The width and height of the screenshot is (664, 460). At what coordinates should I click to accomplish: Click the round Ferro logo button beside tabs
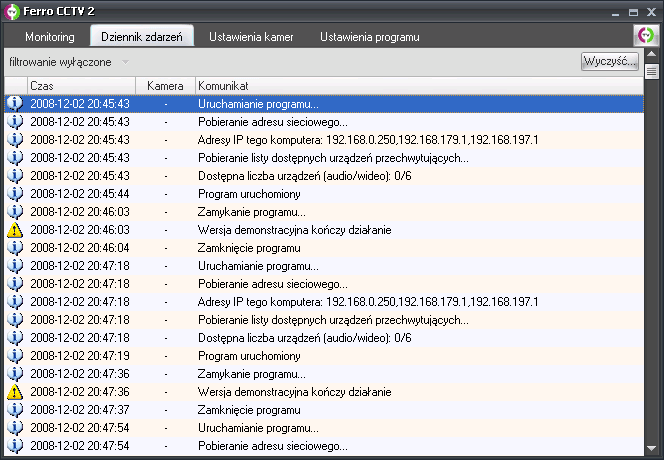coord(646,35)
